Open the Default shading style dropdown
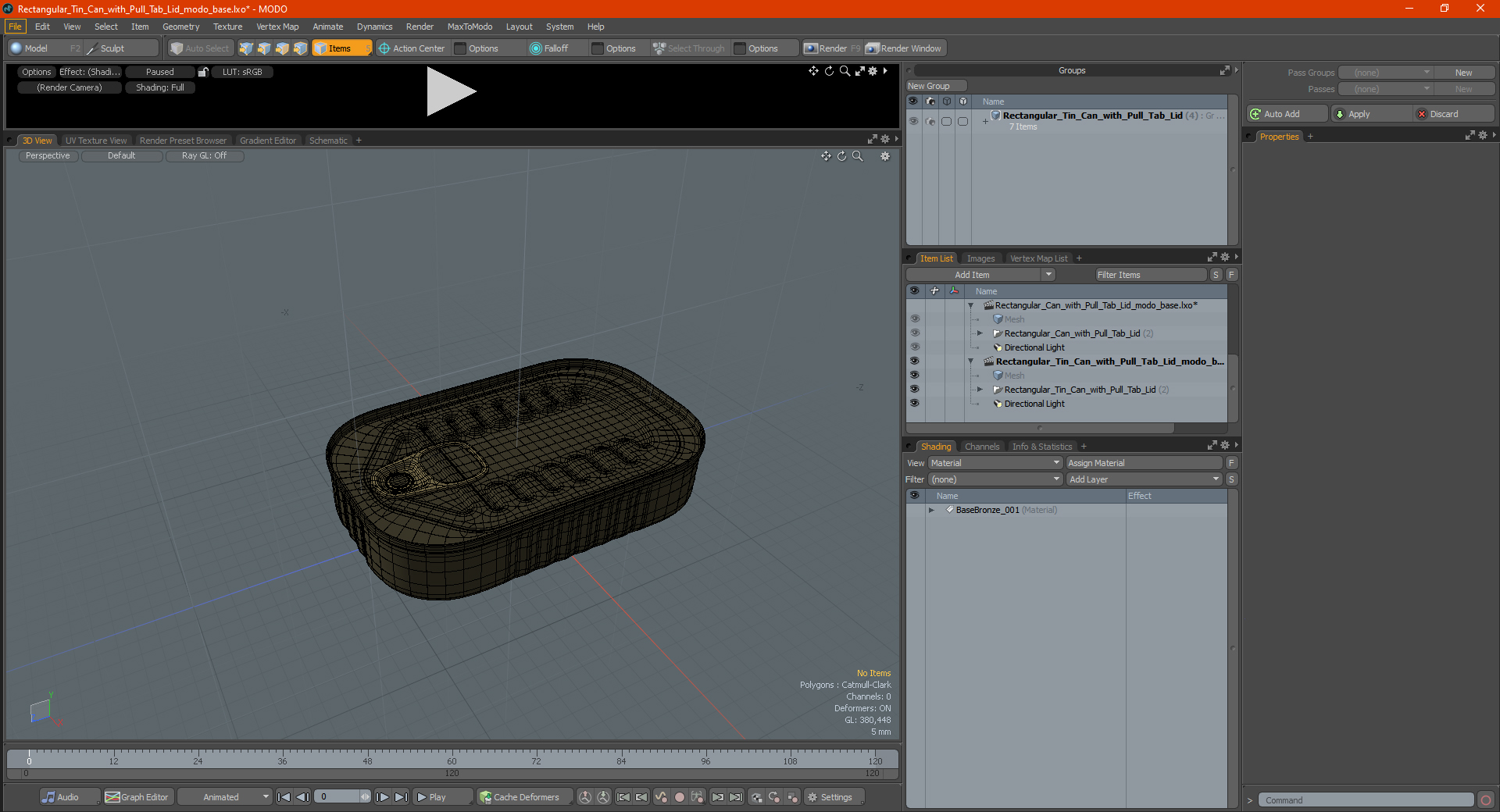 click(x=122, y=156)
